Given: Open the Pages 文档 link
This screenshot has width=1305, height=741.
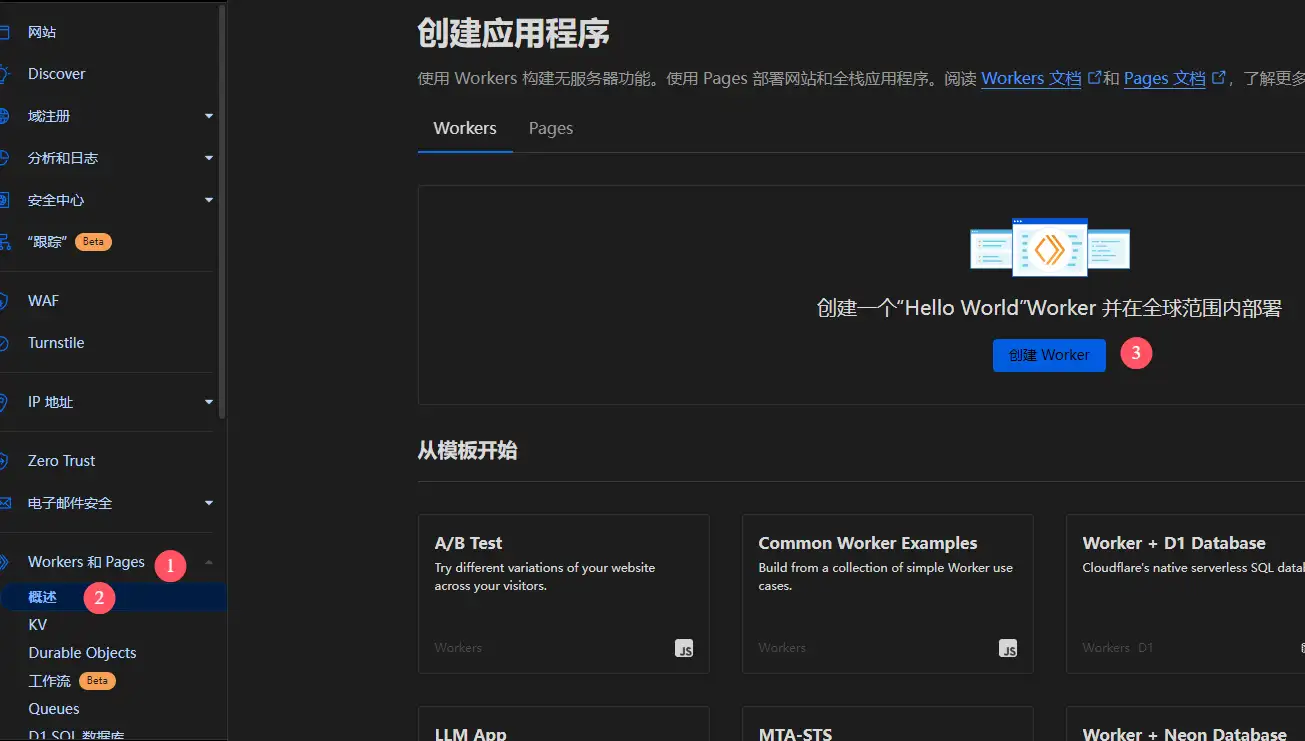Looking at the screenshot, I should pyautogui.click(x=1165, y=78).
